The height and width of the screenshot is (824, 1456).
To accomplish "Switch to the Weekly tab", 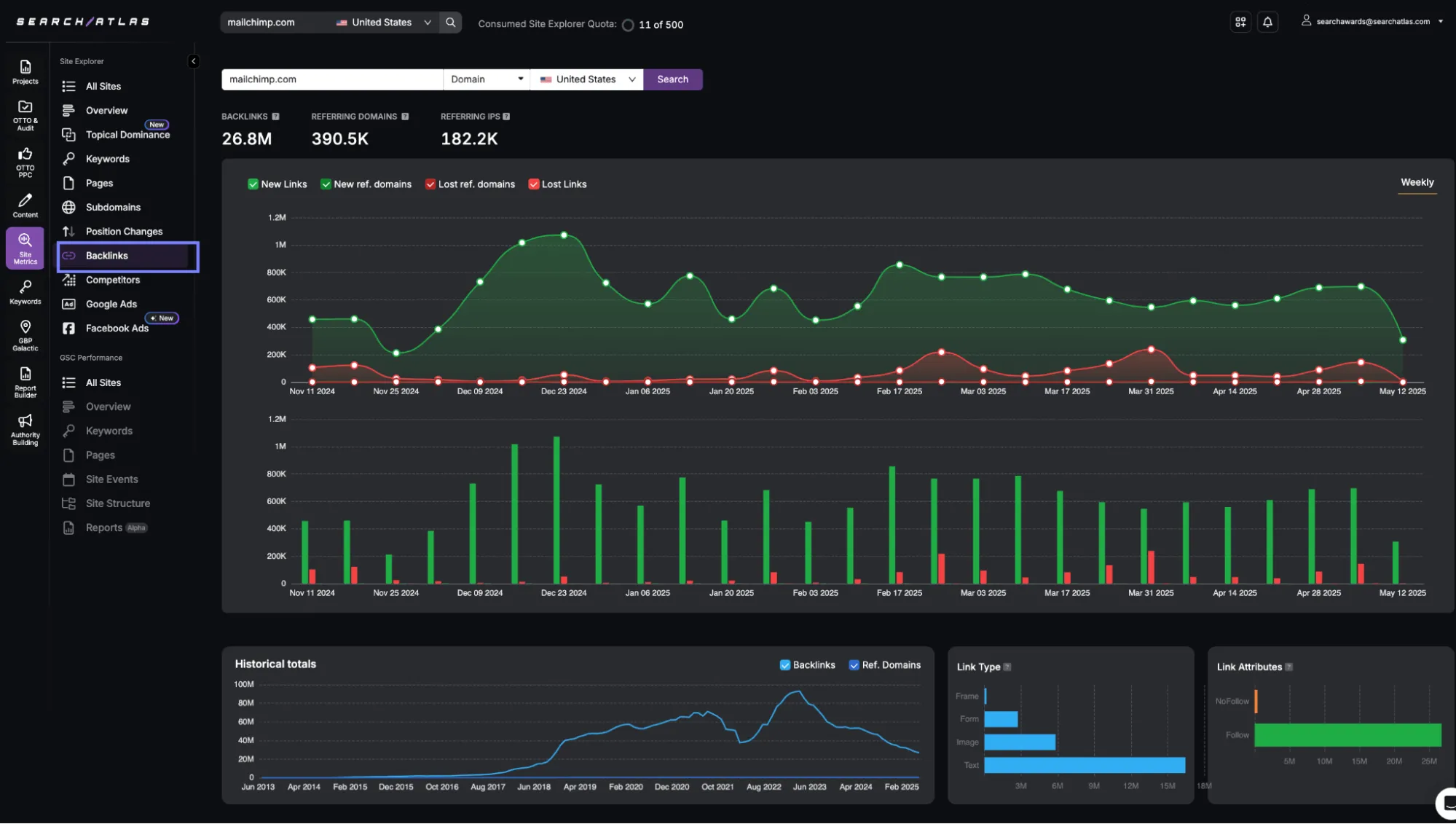I will coord(1417,183).
